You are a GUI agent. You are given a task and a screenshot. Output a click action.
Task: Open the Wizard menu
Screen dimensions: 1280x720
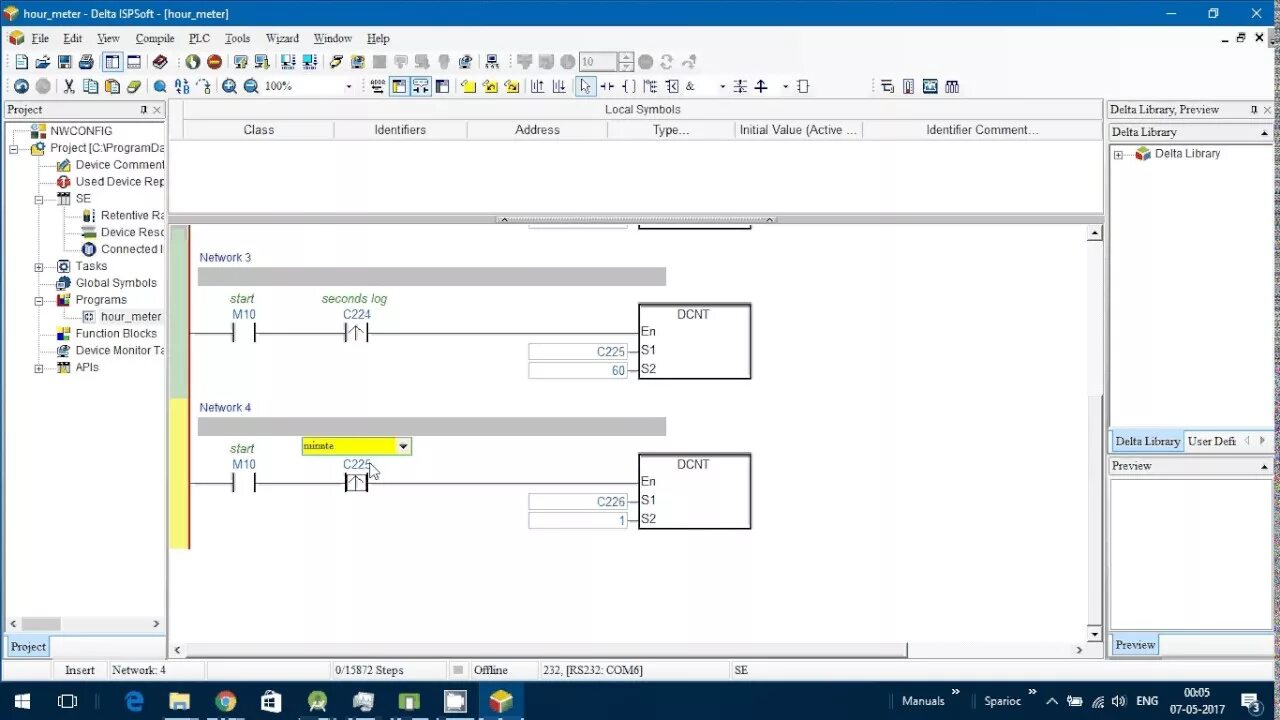point(282,38)
